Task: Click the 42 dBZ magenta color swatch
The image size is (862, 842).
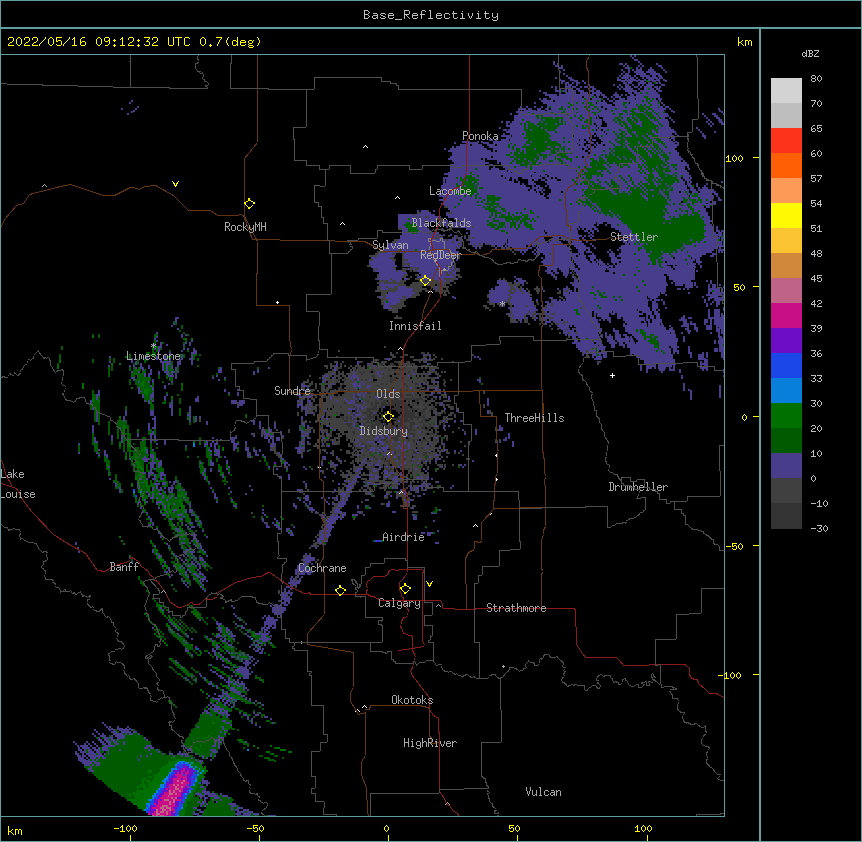Action: pyautogui.click(x=786, y=315)
